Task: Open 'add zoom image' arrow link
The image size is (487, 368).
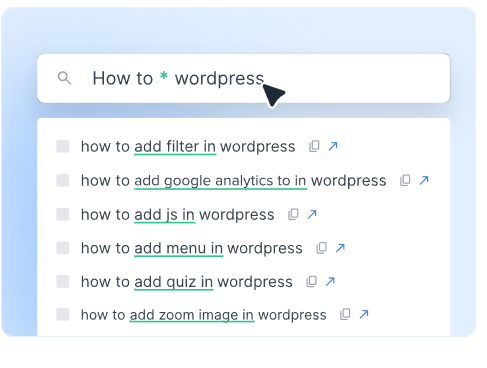Action: click(364, 314)
